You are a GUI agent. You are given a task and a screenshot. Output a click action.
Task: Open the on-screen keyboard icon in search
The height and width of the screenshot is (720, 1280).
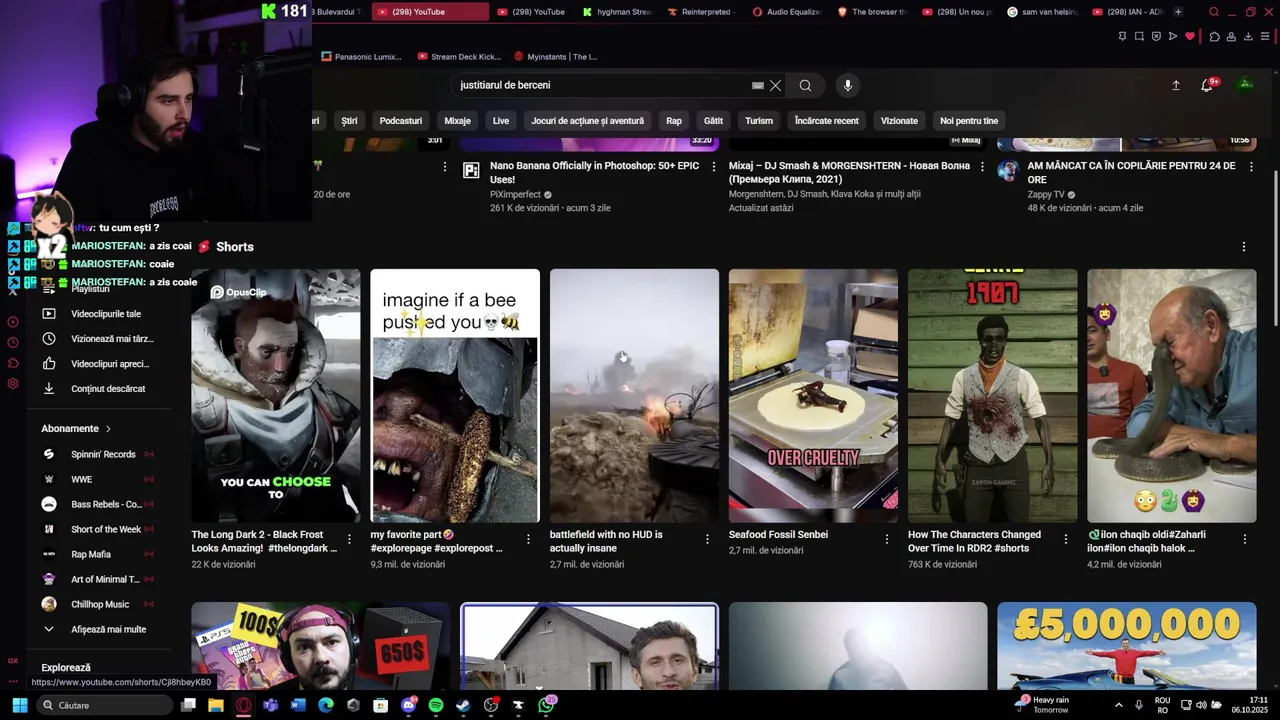(x=758, y=85)
